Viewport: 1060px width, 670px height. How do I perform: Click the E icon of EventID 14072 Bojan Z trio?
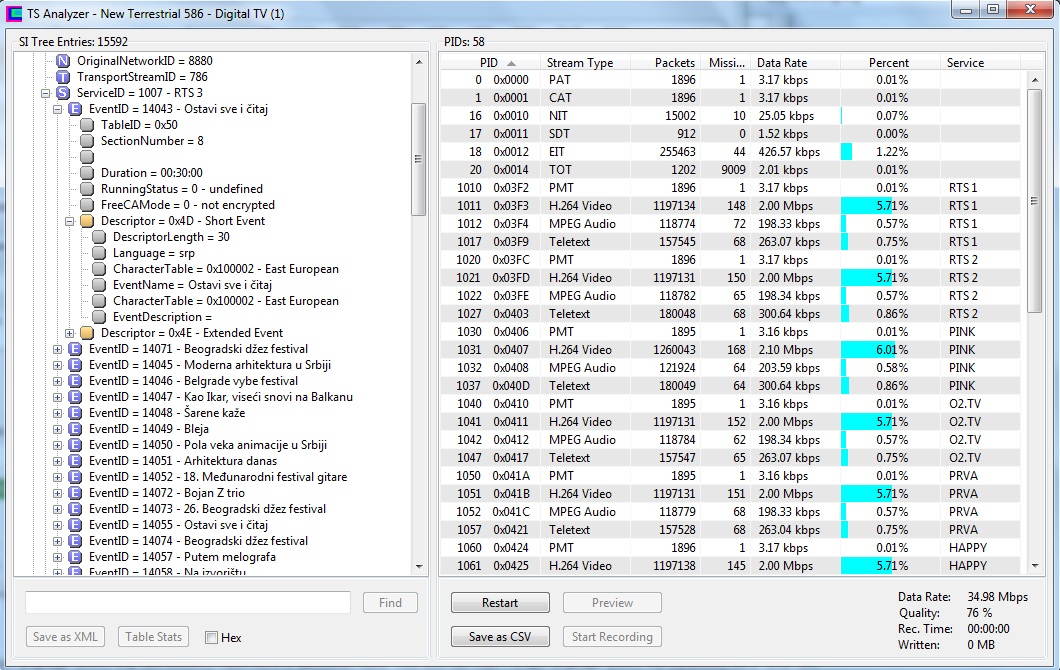(75, 493)
